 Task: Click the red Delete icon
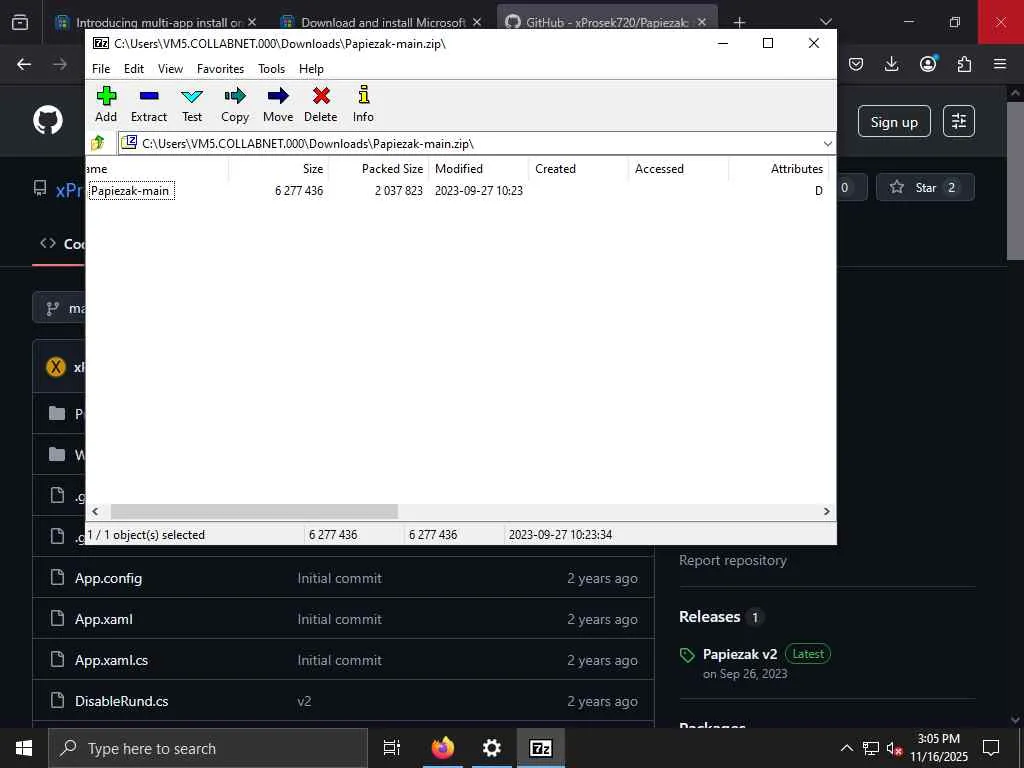321,104
